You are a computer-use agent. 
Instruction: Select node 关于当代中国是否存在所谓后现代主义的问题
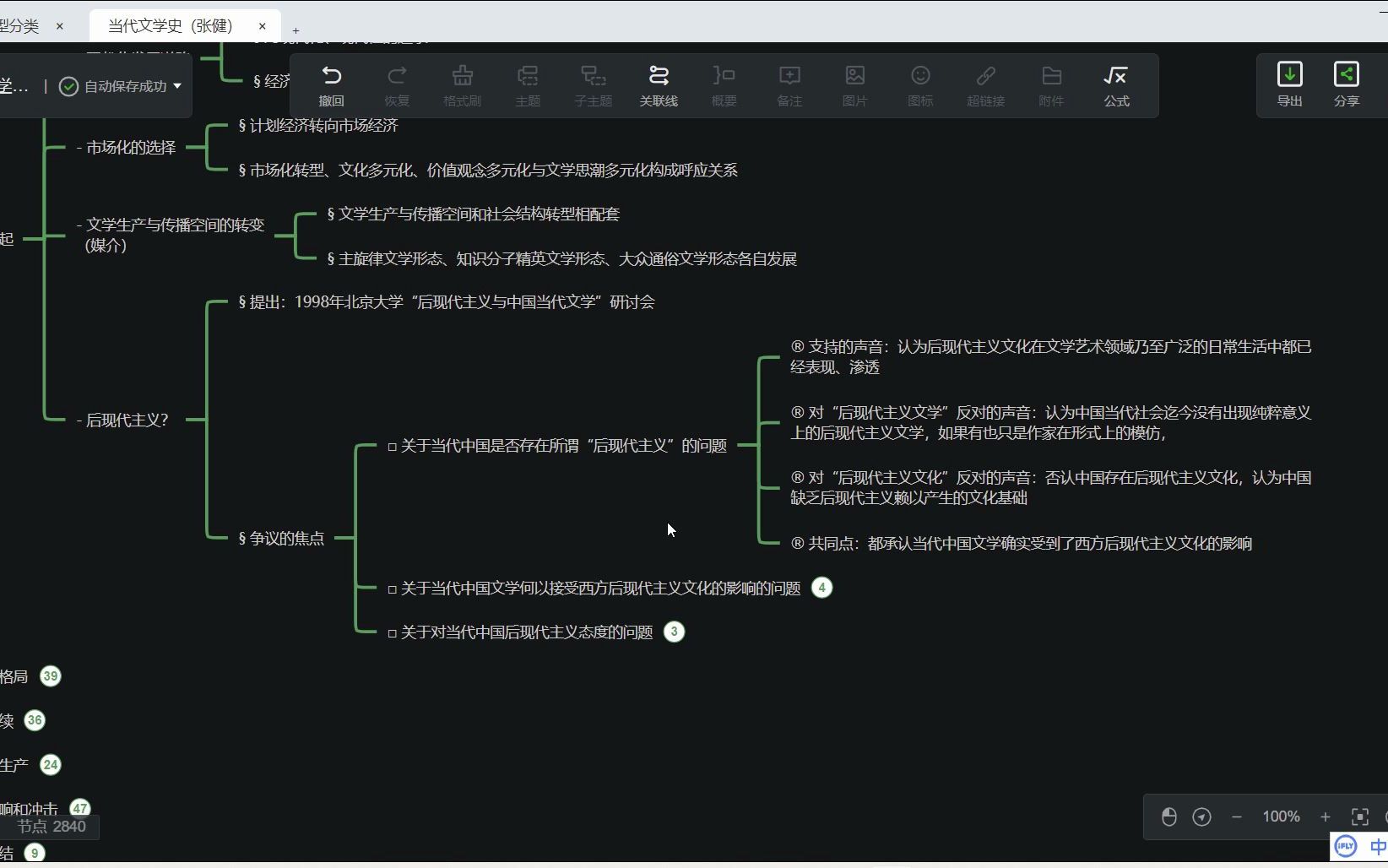(557, 445)
